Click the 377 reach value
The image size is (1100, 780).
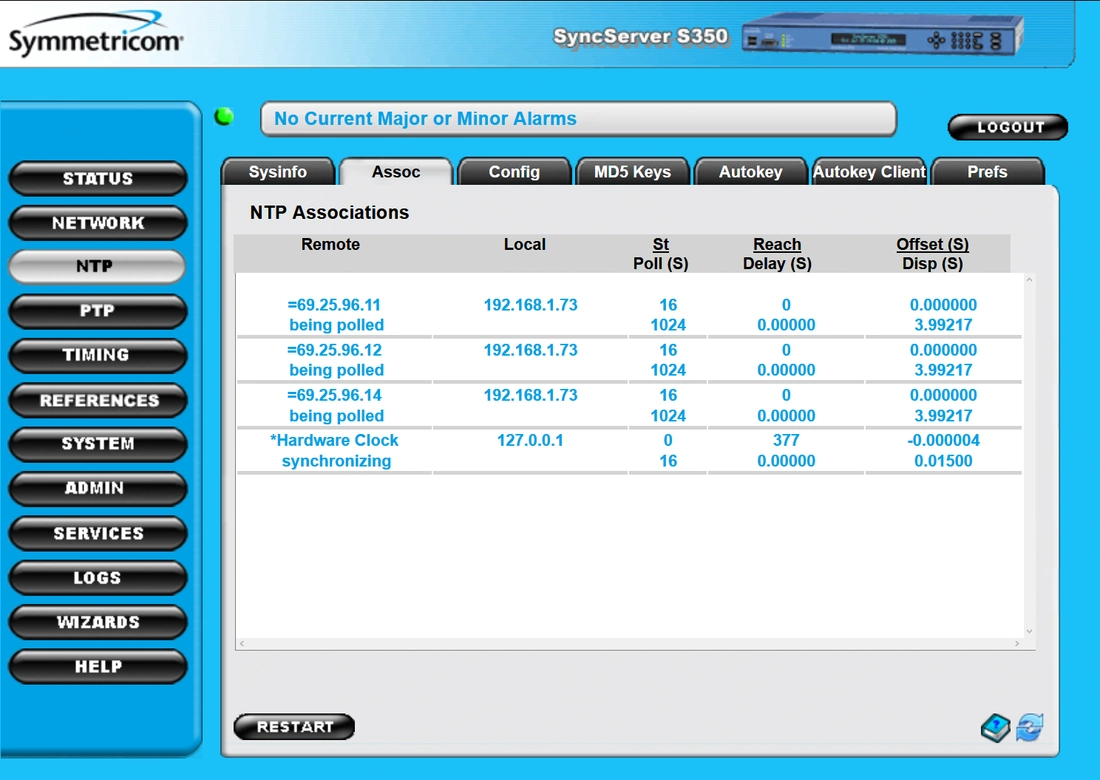click(x=786, y=441)
